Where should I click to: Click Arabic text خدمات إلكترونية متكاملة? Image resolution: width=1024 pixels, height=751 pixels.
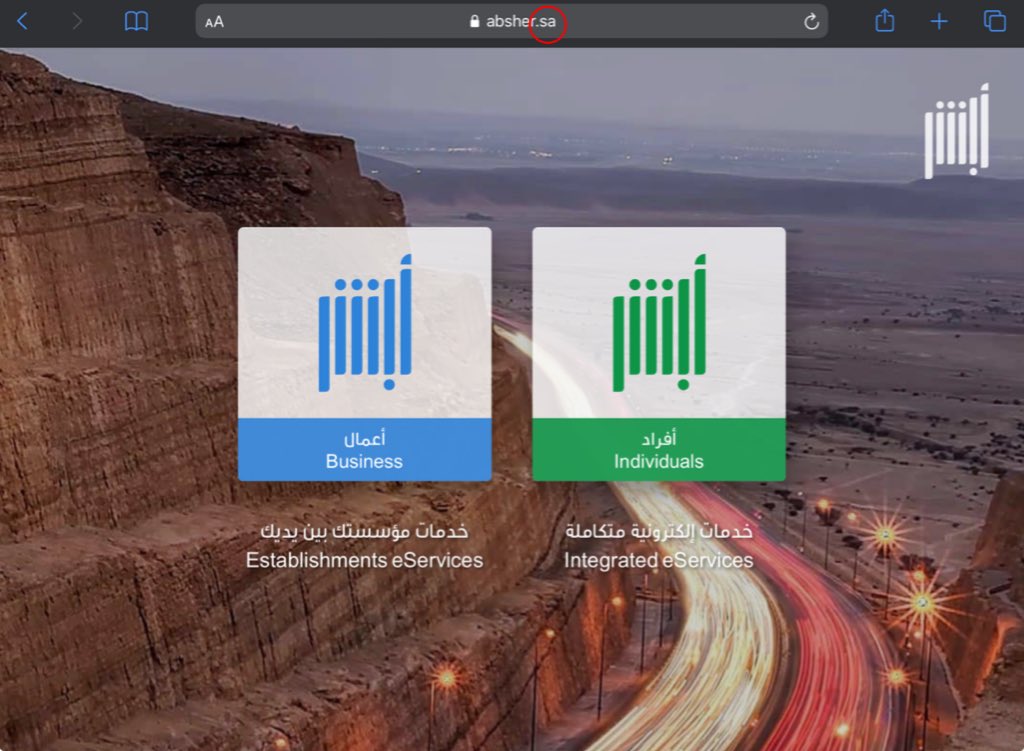[x=659, y=532]
